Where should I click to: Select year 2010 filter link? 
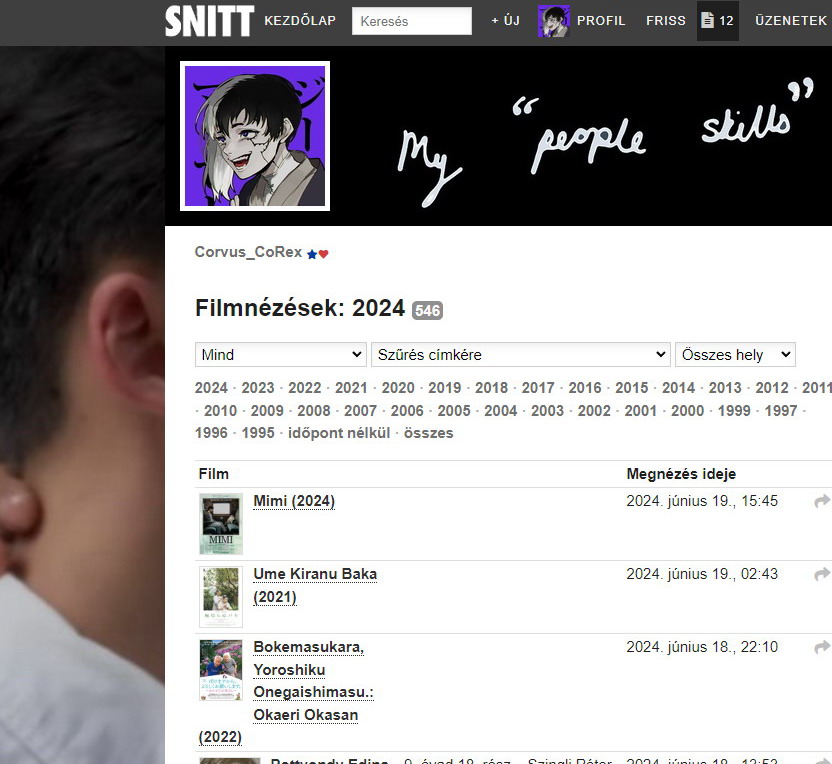point(220,411)
